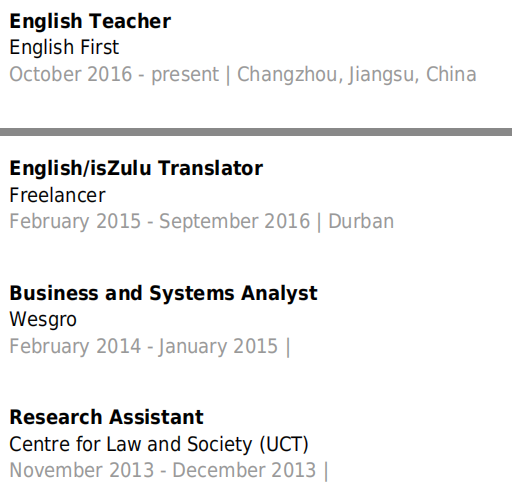Click the Freelancer employer text
512x493 pixels.
click(x=57, y=195)
